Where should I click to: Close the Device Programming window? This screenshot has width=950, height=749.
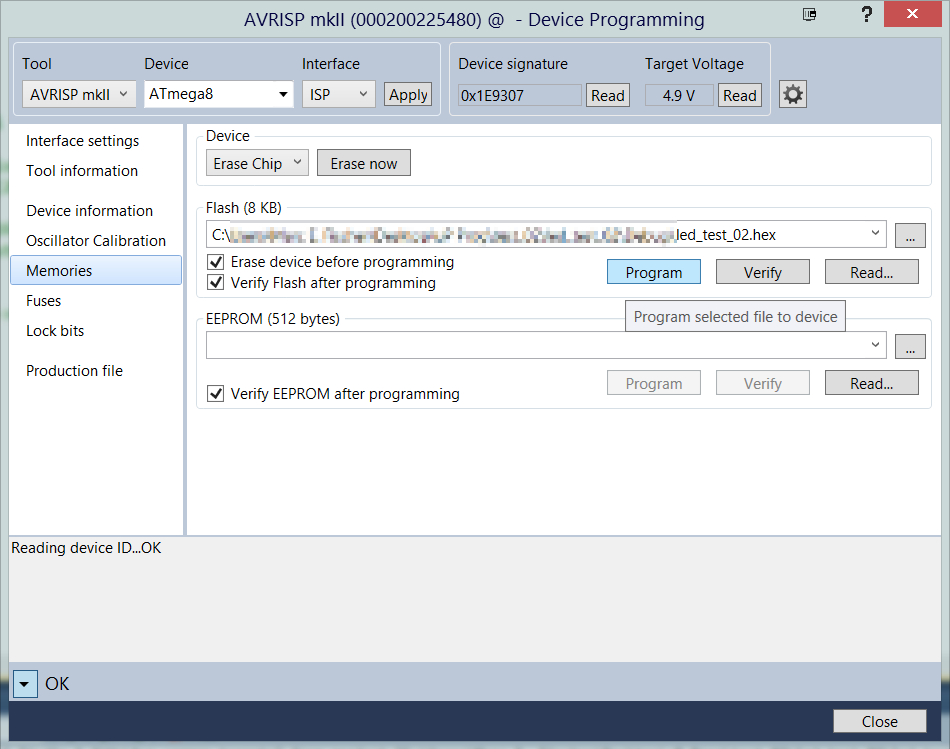pos(912,14)
